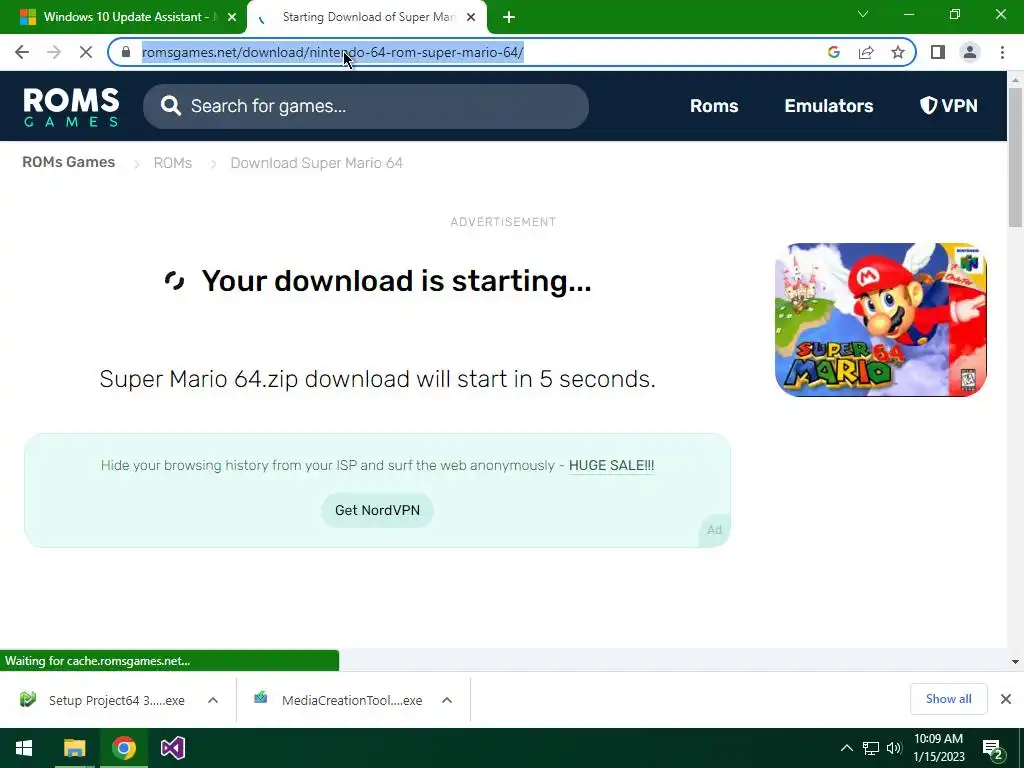Open the volume tray icon
1024x768 pixels.
click(894, 748)
